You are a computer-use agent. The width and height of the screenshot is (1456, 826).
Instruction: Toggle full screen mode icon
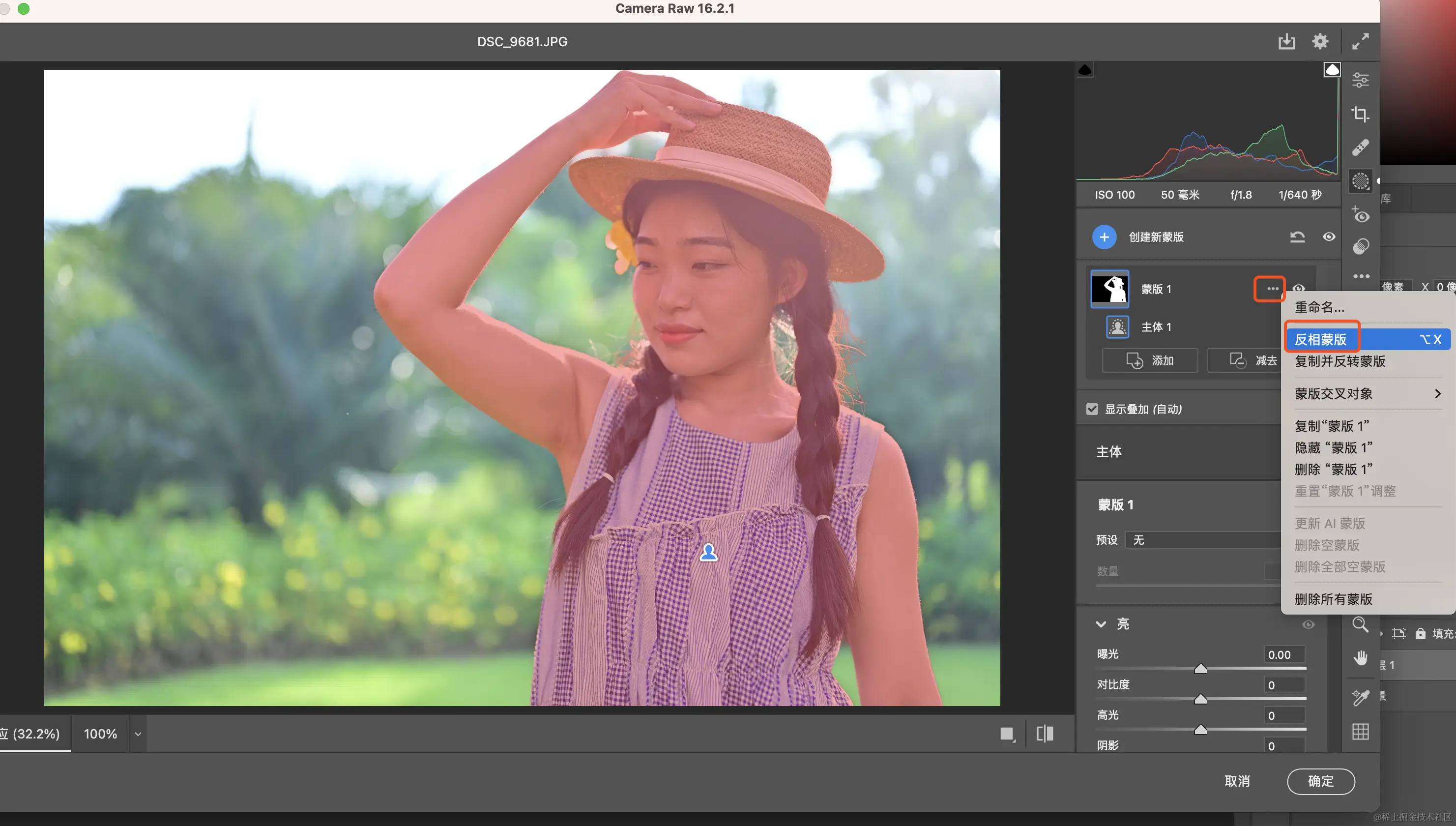click(x=1360, y=41)
